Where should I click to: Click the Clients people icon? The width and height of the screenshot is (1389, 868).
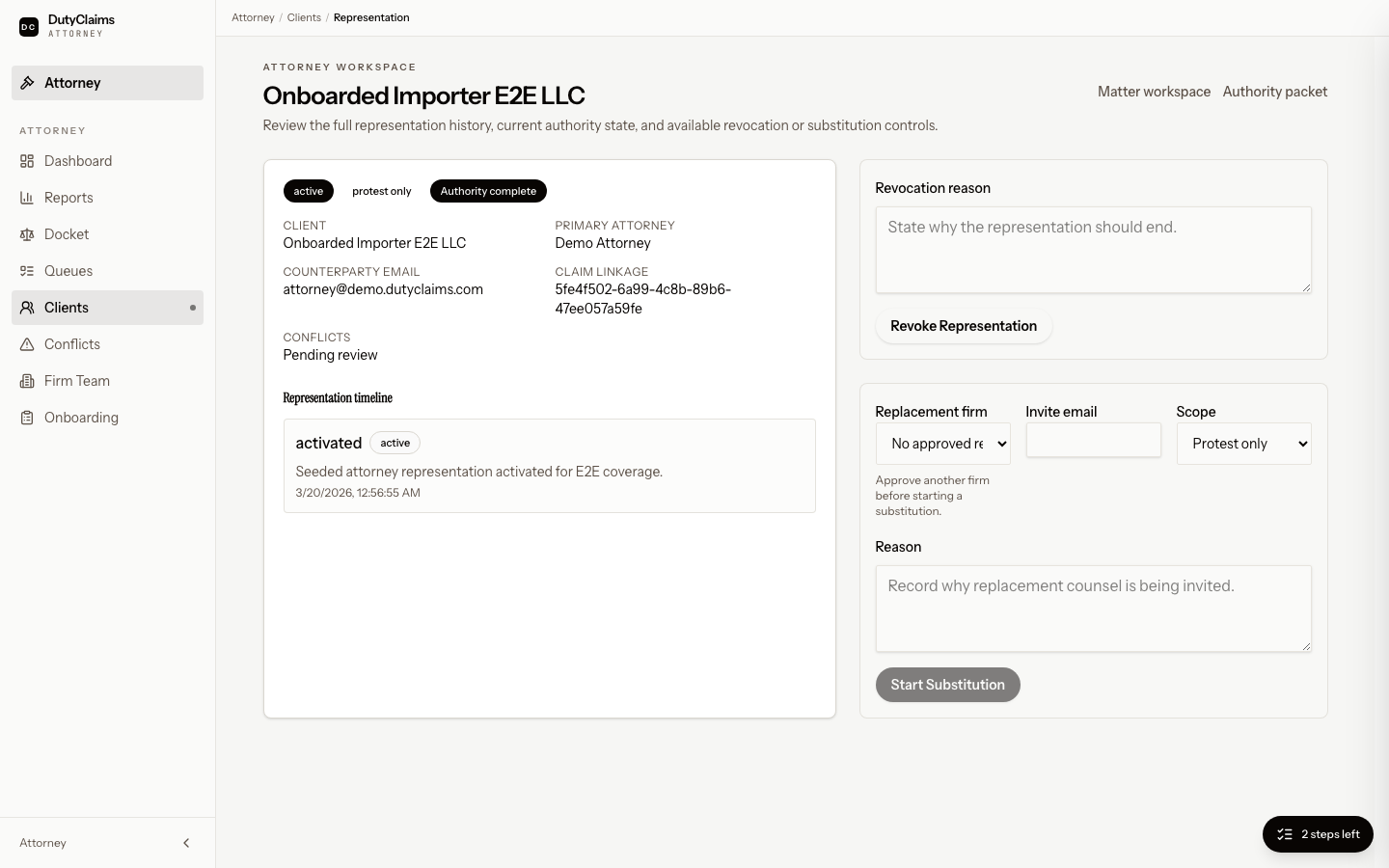[x=27, y=308]
